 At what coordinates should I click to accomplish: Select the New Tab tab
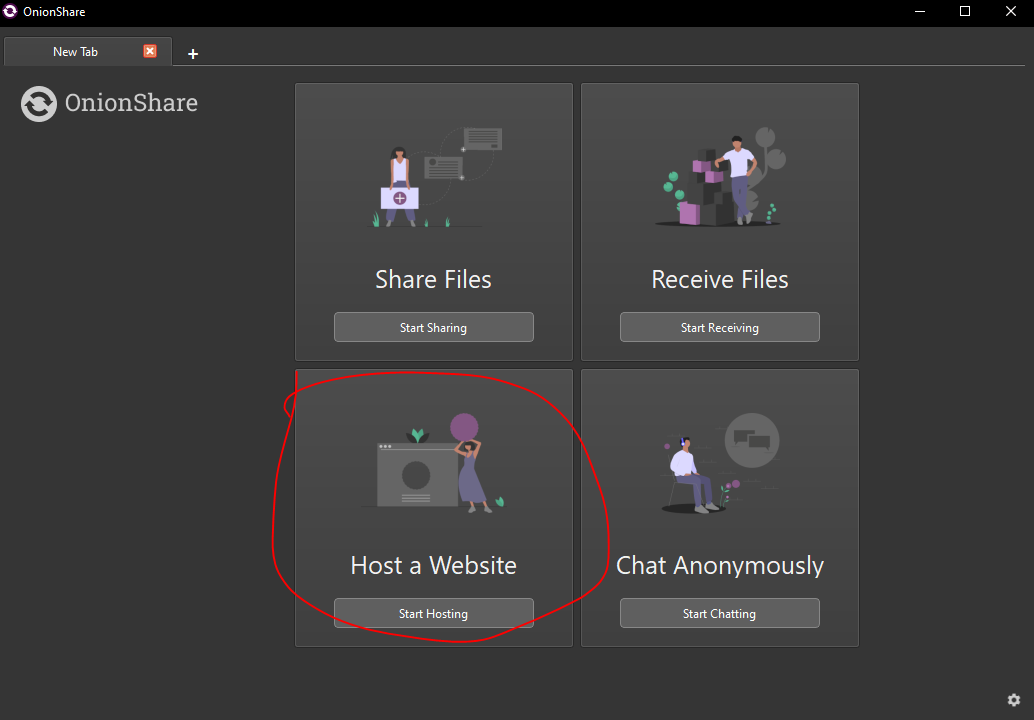pyautogui.click(x=88, y=51)
